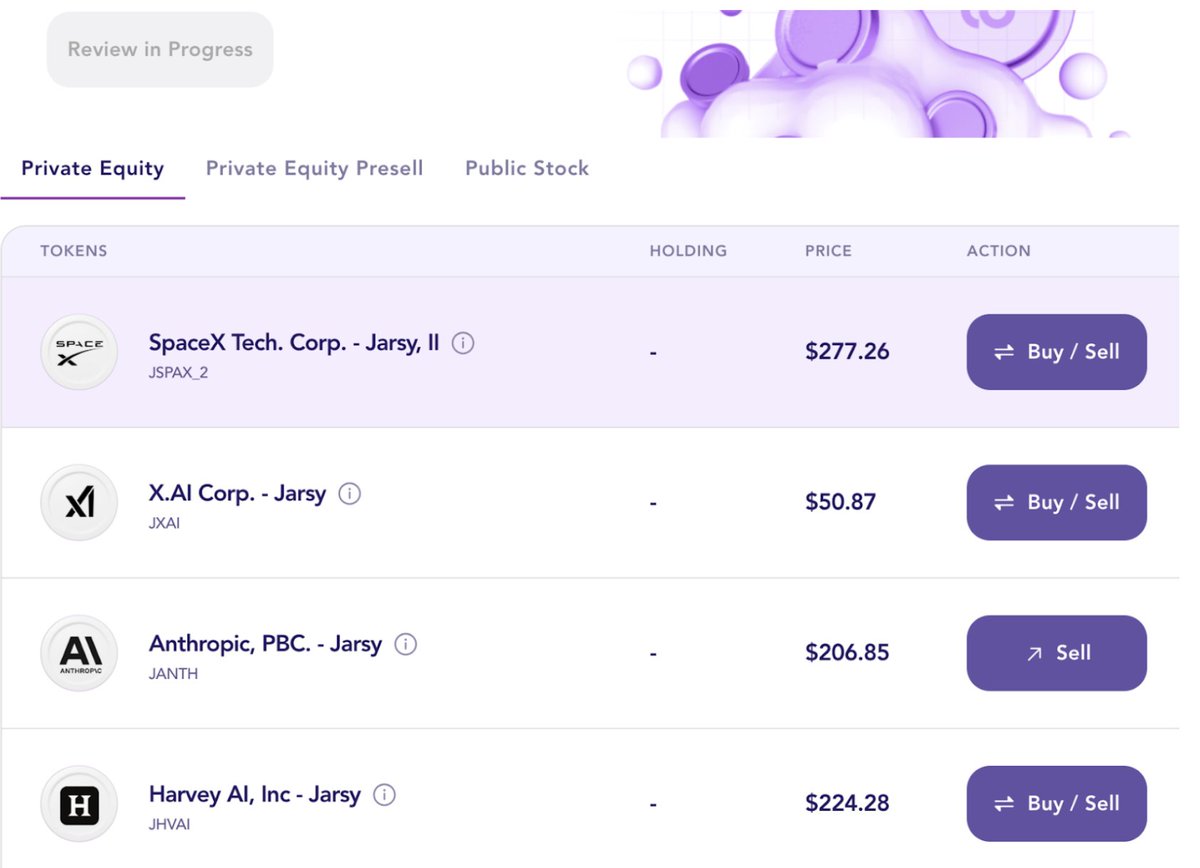Image resolution: width=1200 pixels, height=868 pixels.
Task: Click the Sell button for Anthropic
Action: tap(1056, 653)
